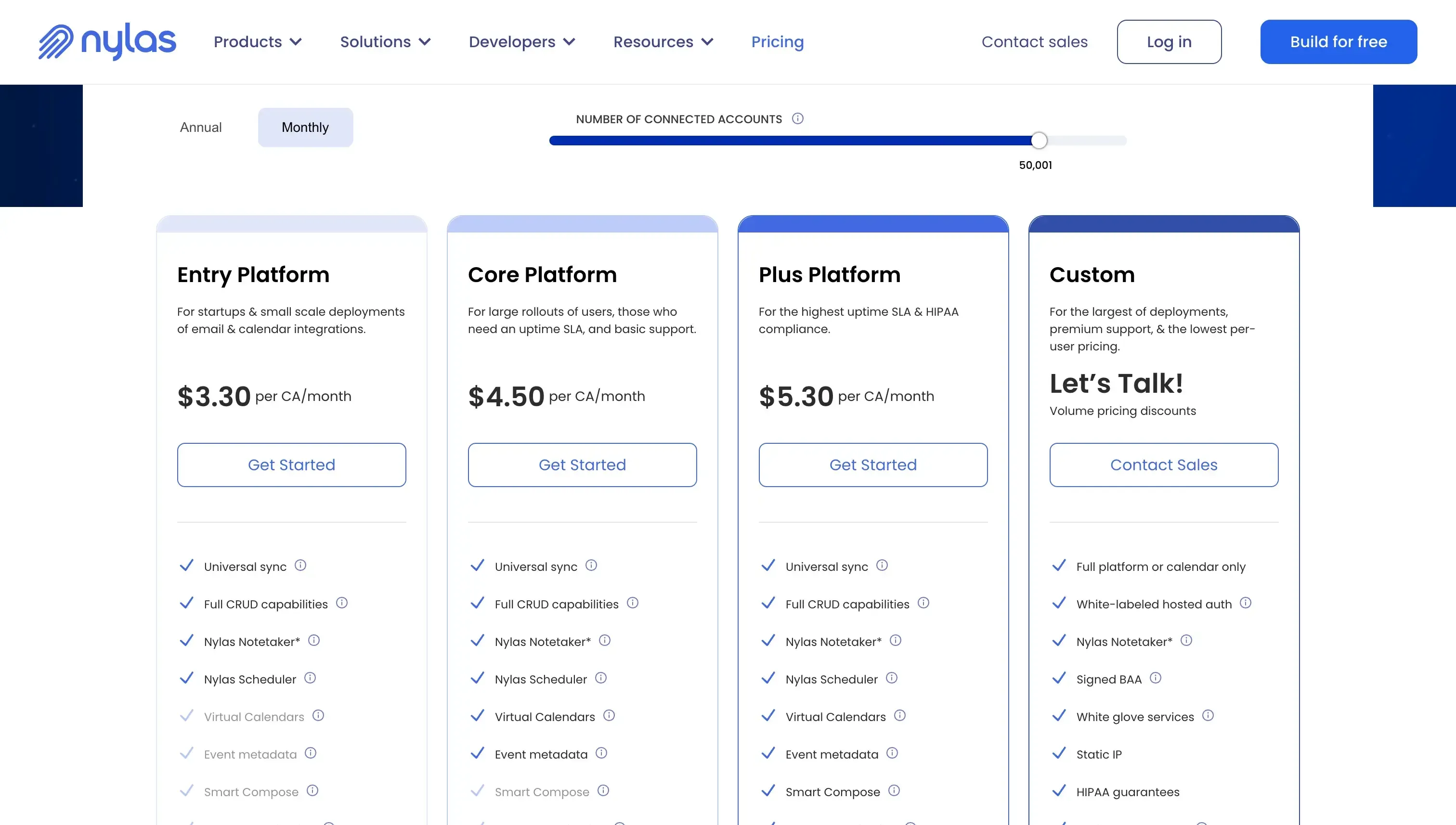
Task: Open the Solutions dropdown
Action: [385, 41]
